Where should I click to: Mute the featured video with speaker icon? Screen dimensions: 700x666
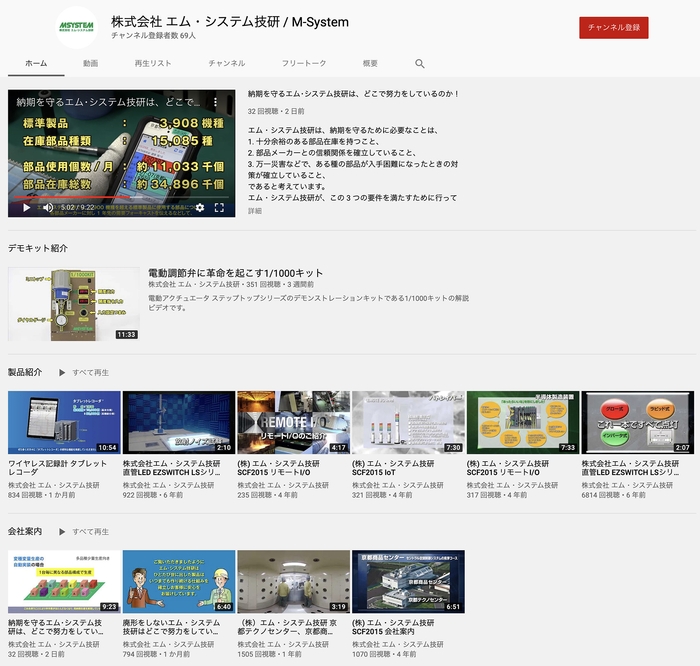(x=47, y=208)
